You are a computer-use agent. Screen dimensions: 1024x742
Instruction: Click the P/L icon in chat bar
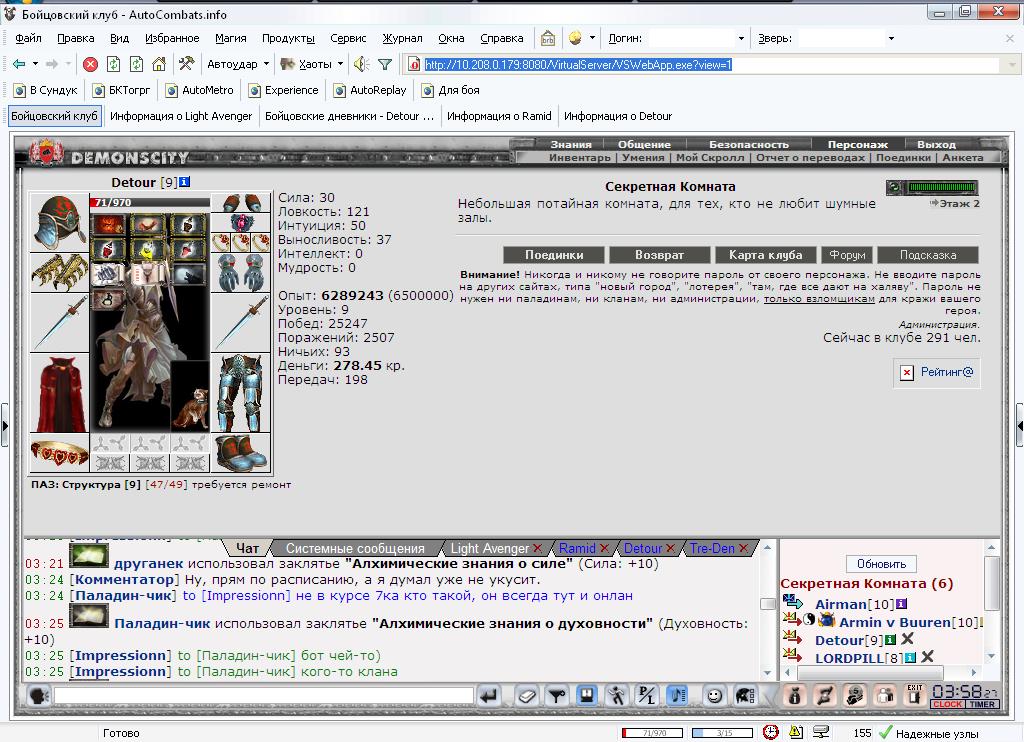(x=647, y=696)
